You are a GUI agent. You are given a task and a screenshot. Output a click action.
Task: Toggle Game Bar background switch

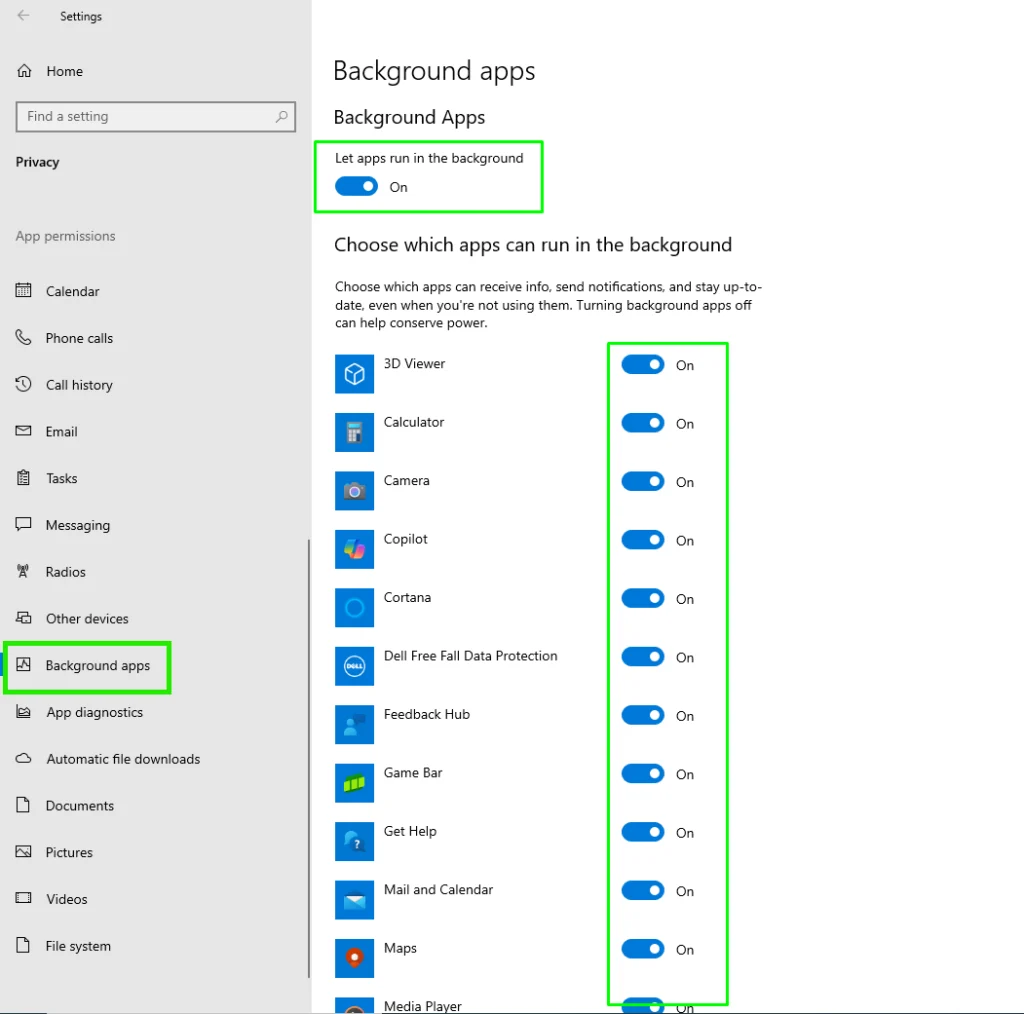643,774
